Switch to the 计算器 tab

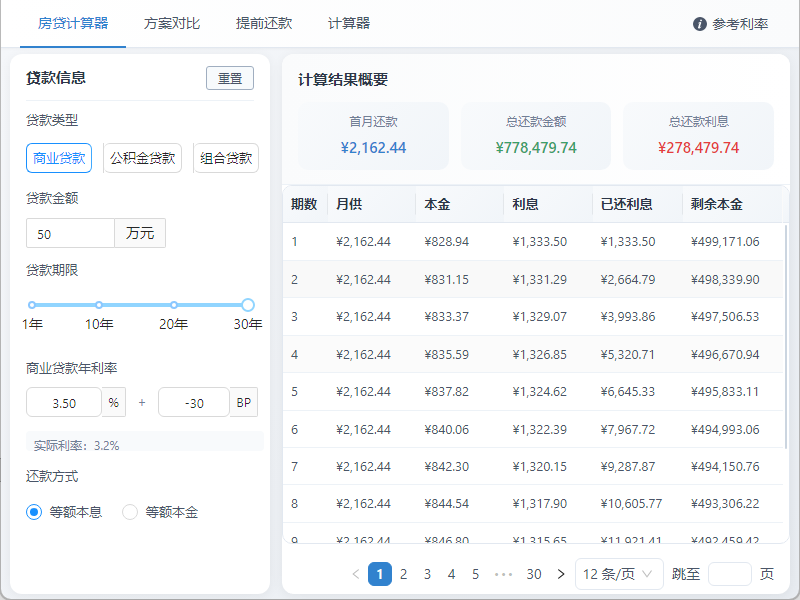pos(349,24)
